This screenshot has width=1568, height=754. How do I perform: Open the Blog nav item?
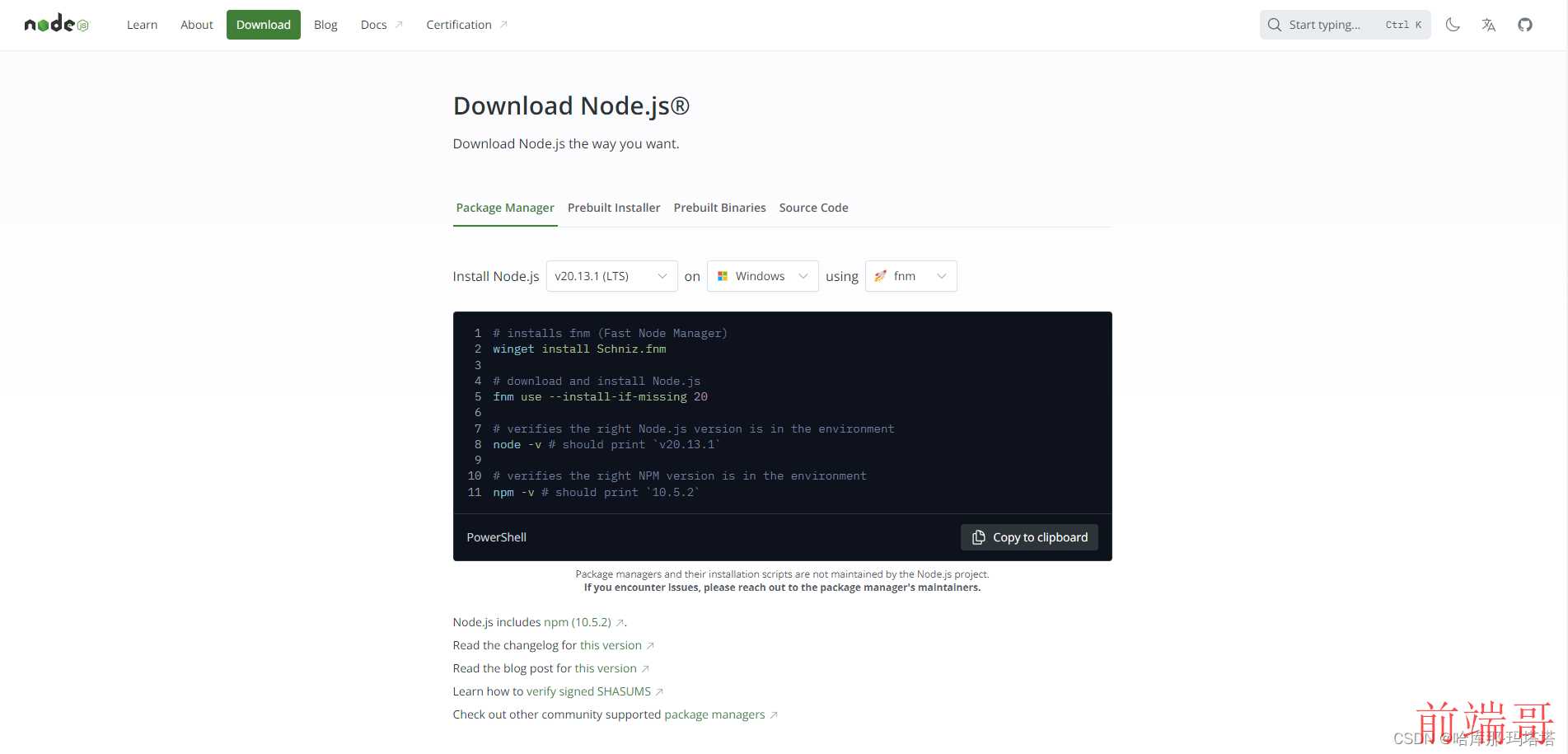pyautogui.click(x=325, y=25)
